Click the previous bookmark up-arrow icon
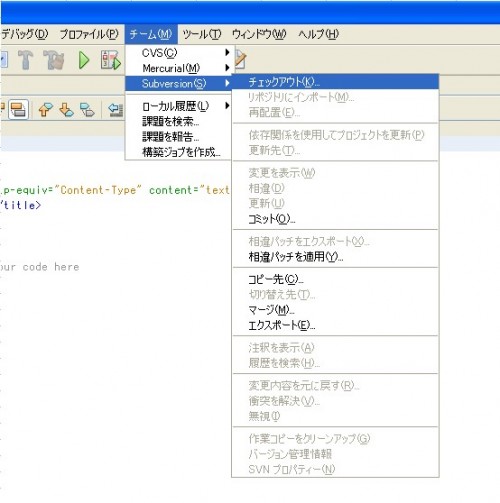The height and width of the screenshot is (503, 500). click(45, 109)
